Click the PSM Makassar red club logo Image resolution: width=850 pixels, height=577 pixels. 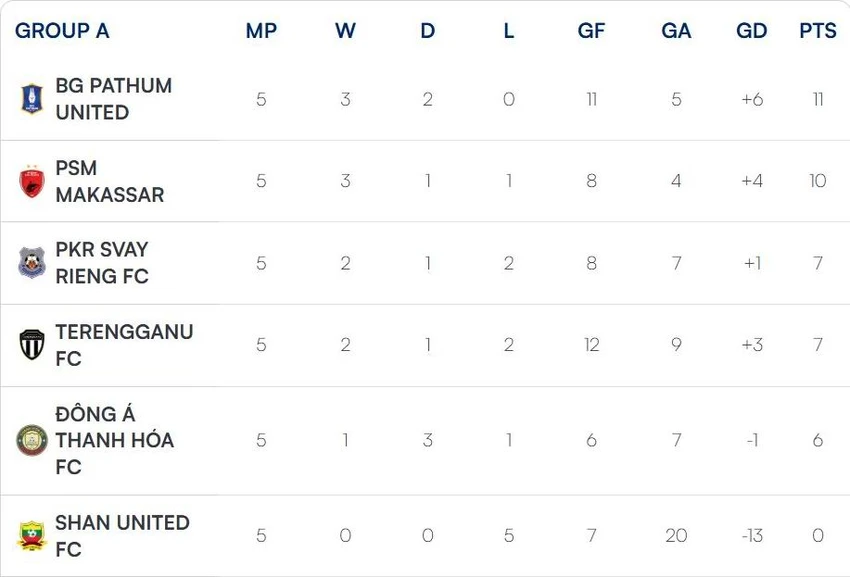pos(32,181)
